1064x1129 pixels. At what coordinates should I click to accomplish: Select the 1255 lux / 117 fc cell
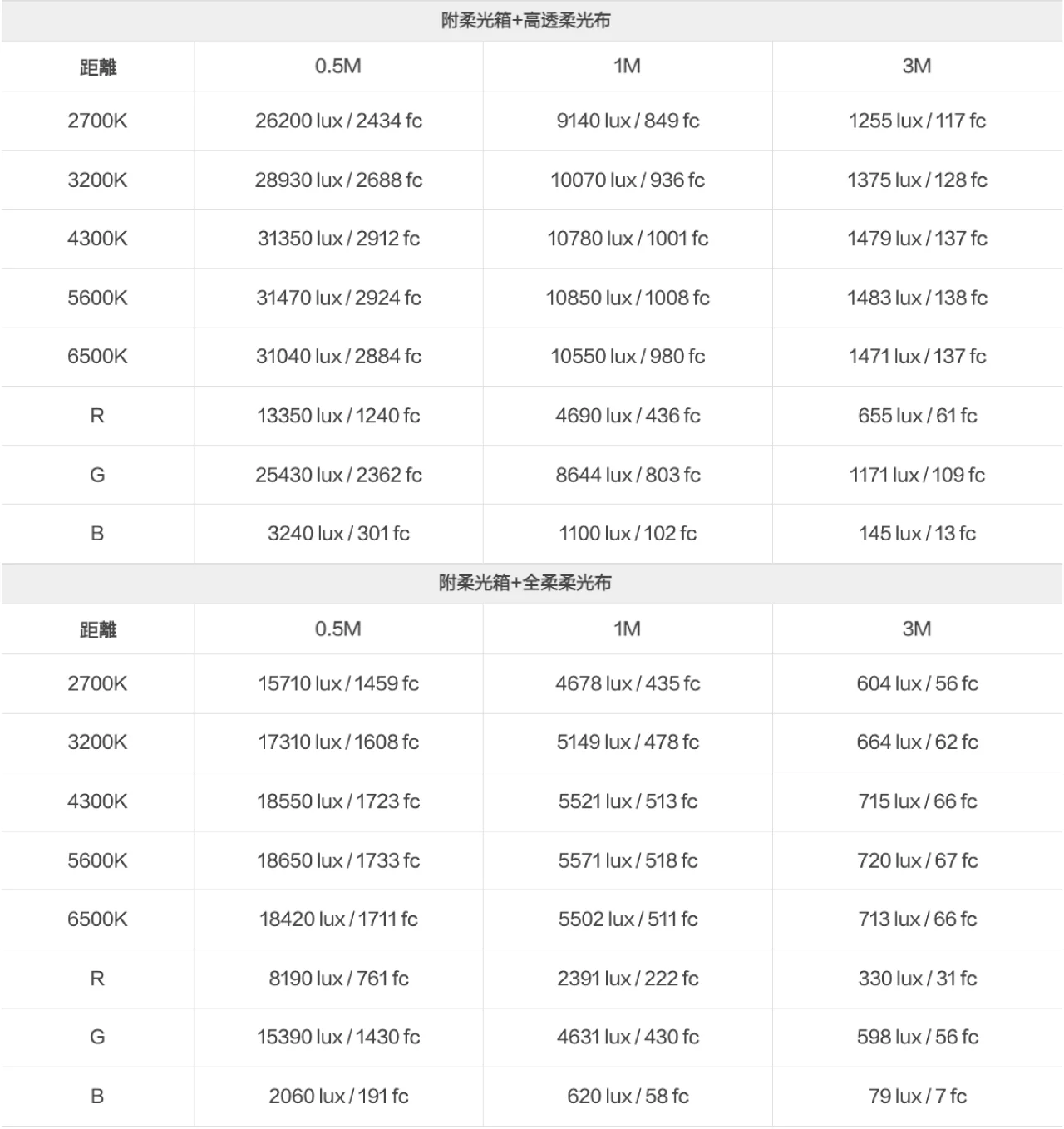coord(917,121)
